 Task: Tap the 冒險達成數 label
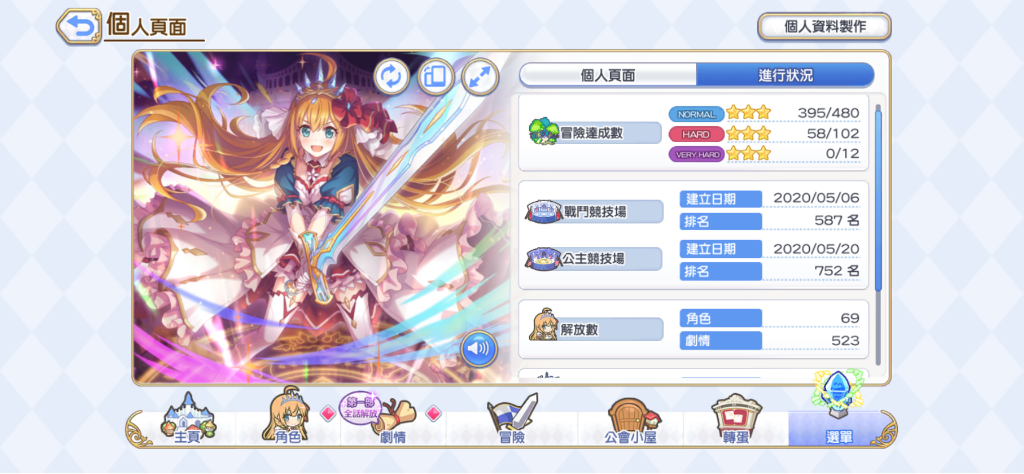click(x=594, y=133)
